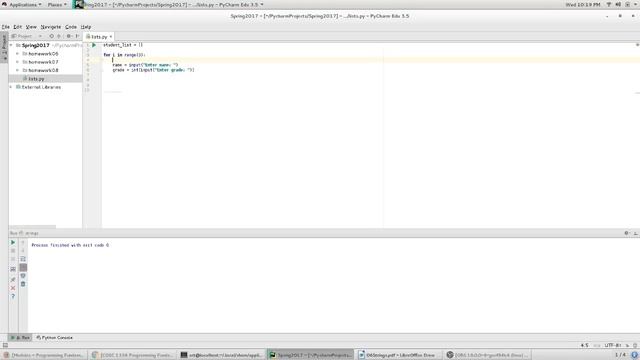Click the restore layout icon in Run panel
This screenshot has width=640, height=360.
pos(13,269)
